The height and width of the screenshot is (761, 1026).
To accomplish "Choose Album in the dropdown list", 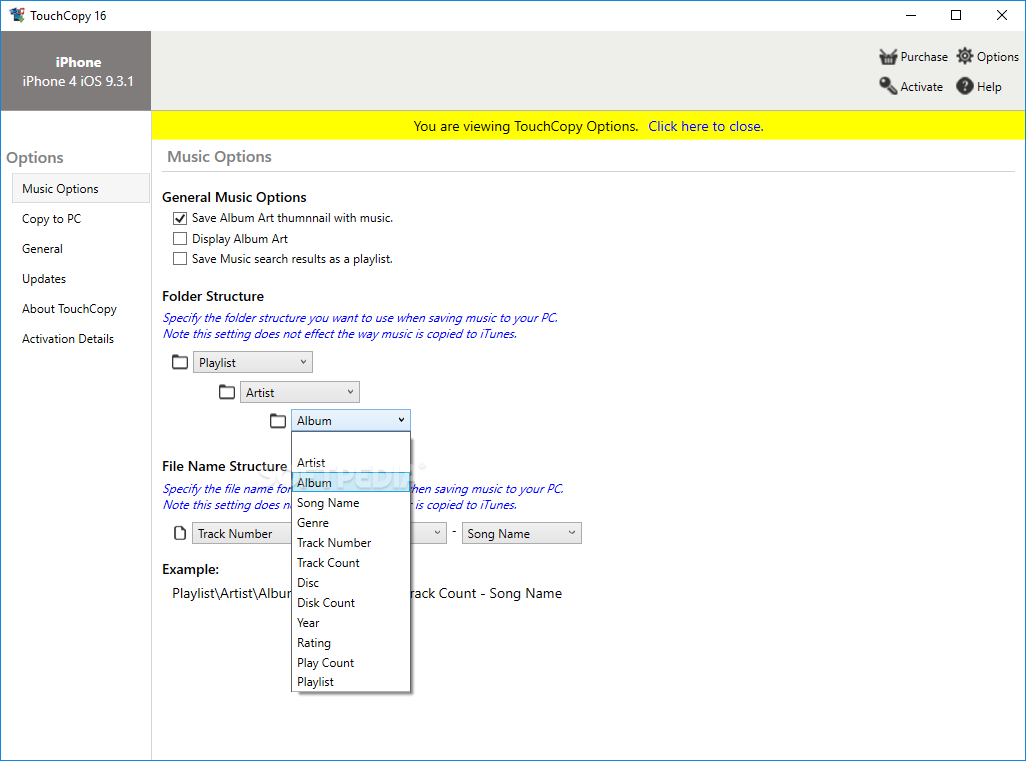I will tap(351, 482).
